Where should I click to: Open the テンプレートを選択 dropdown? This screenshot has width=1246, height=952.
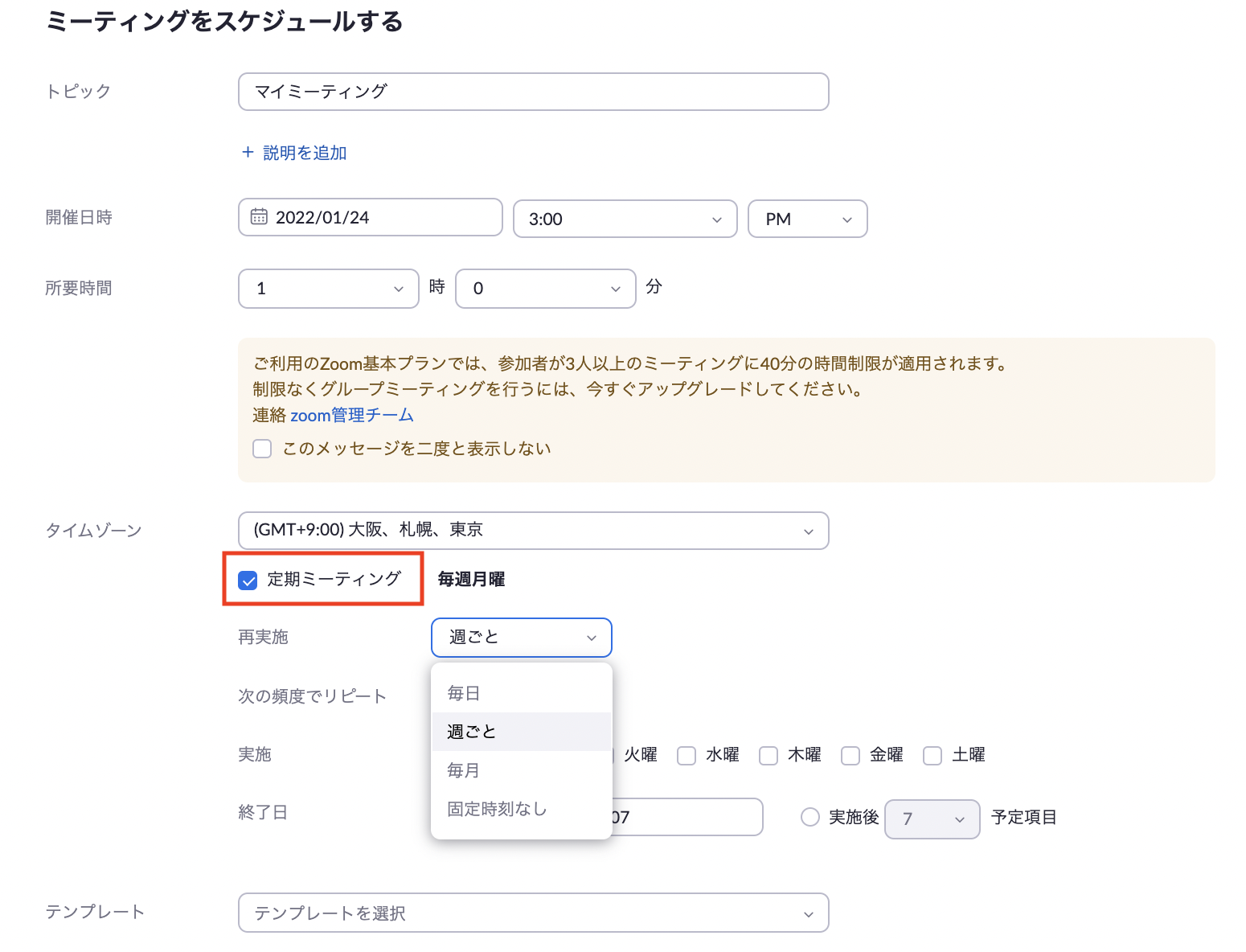(533, 913)
